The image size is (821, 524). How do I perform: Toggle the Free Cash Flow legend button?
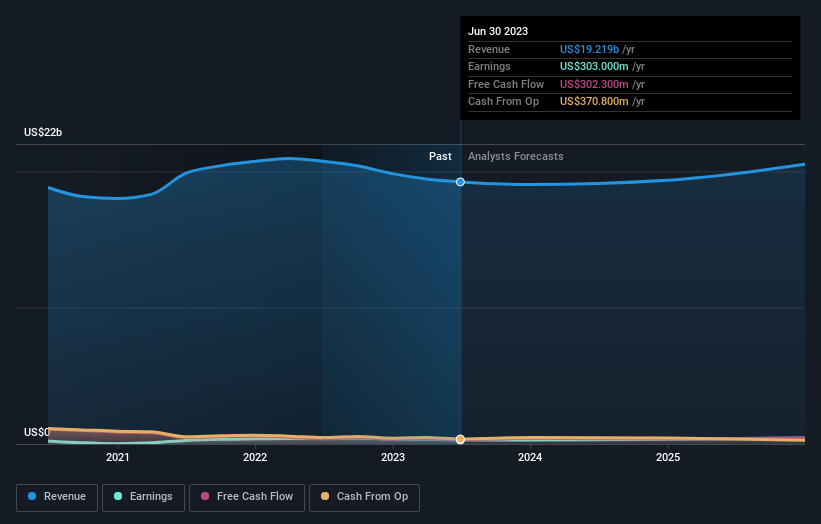click(x=247, y=497)
